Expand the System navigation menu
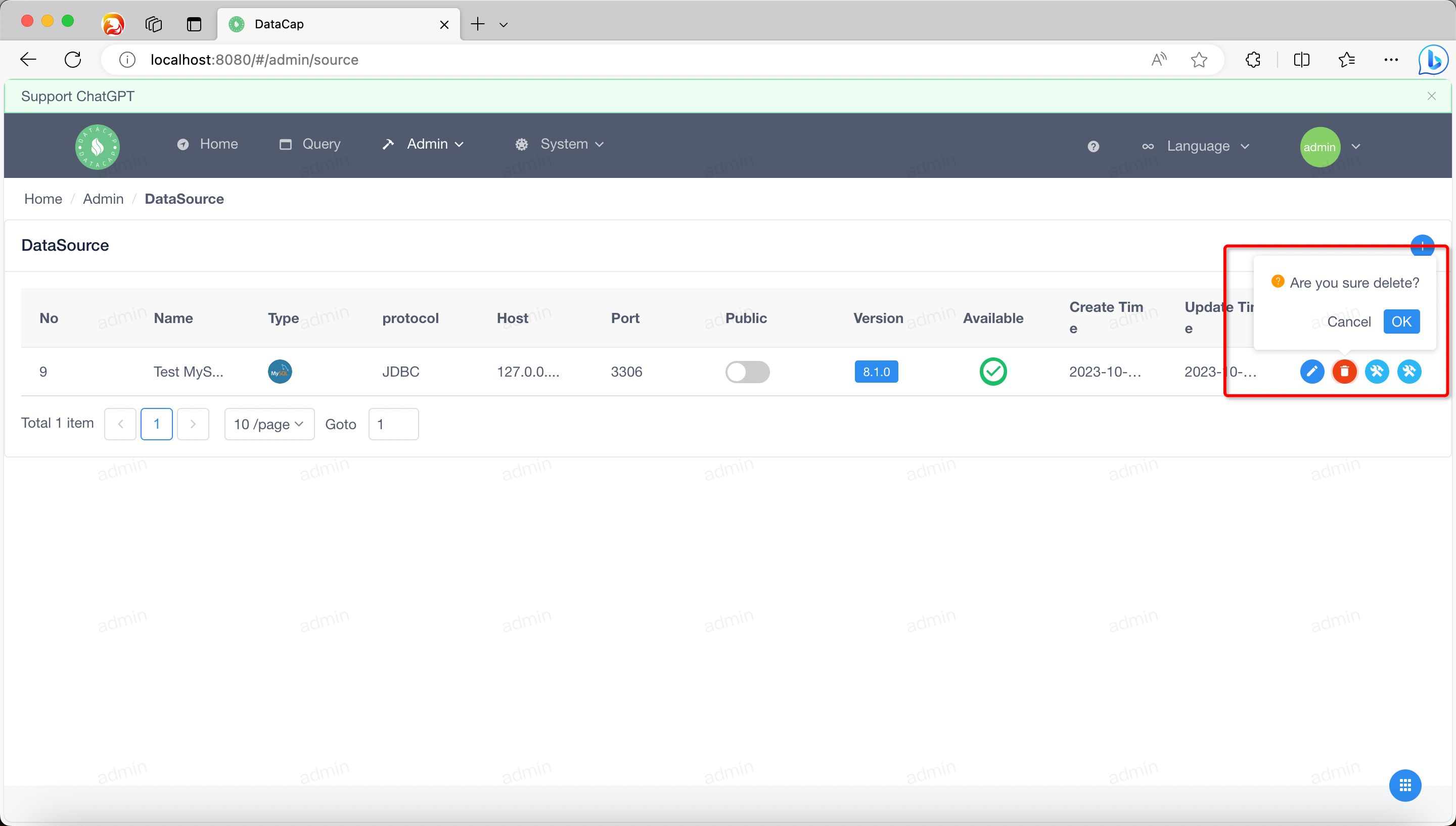Viewport: 1456px width, 826px height. tap(559, 144)
